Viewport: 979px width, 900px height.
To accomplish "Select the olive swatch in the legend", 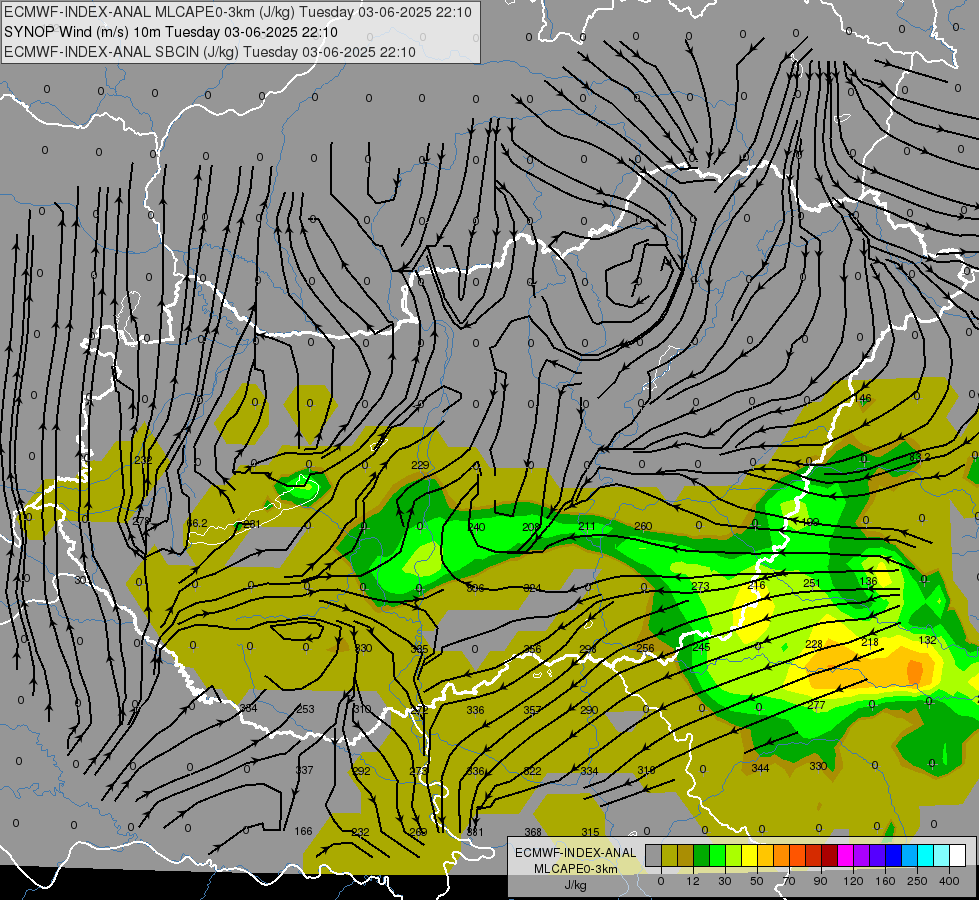I will point(669,855).
